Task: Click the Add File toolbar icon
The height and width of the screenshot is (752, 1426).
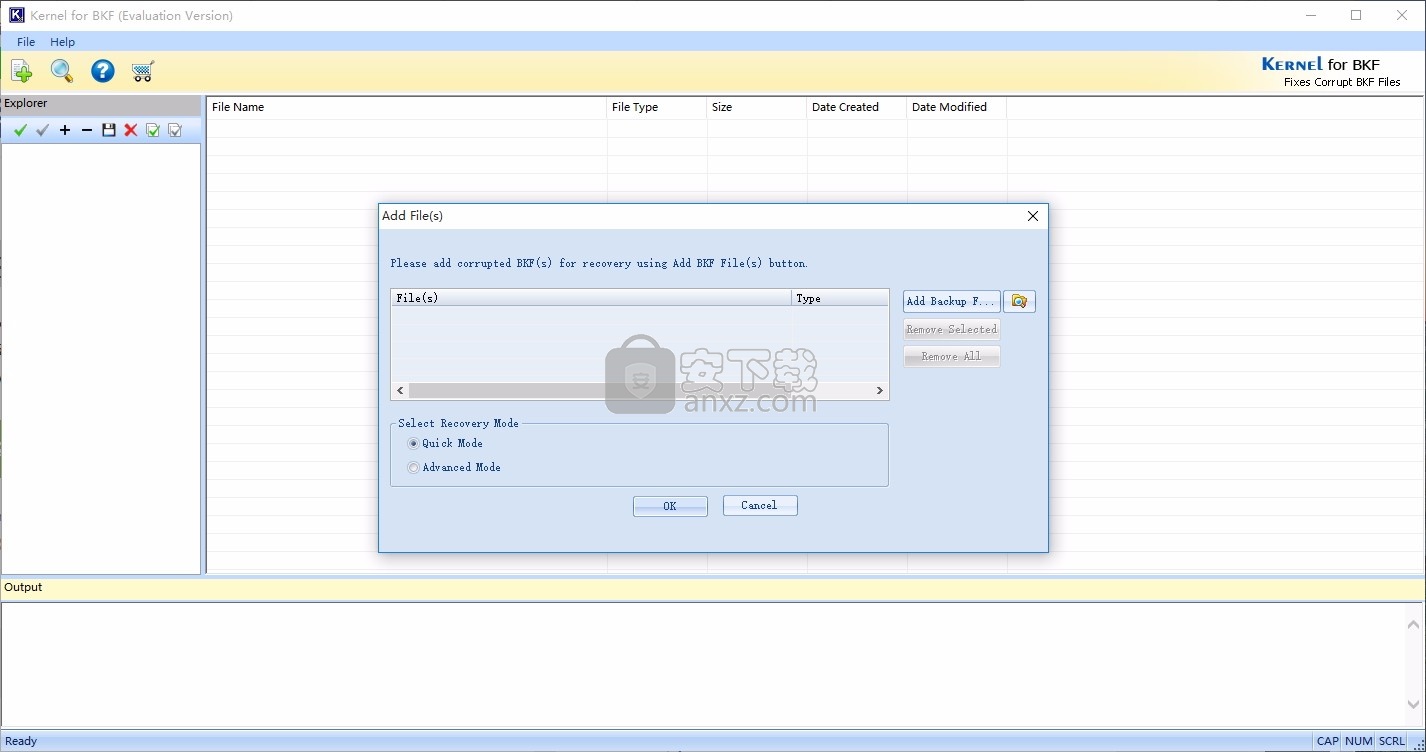Action: point(21,71)
